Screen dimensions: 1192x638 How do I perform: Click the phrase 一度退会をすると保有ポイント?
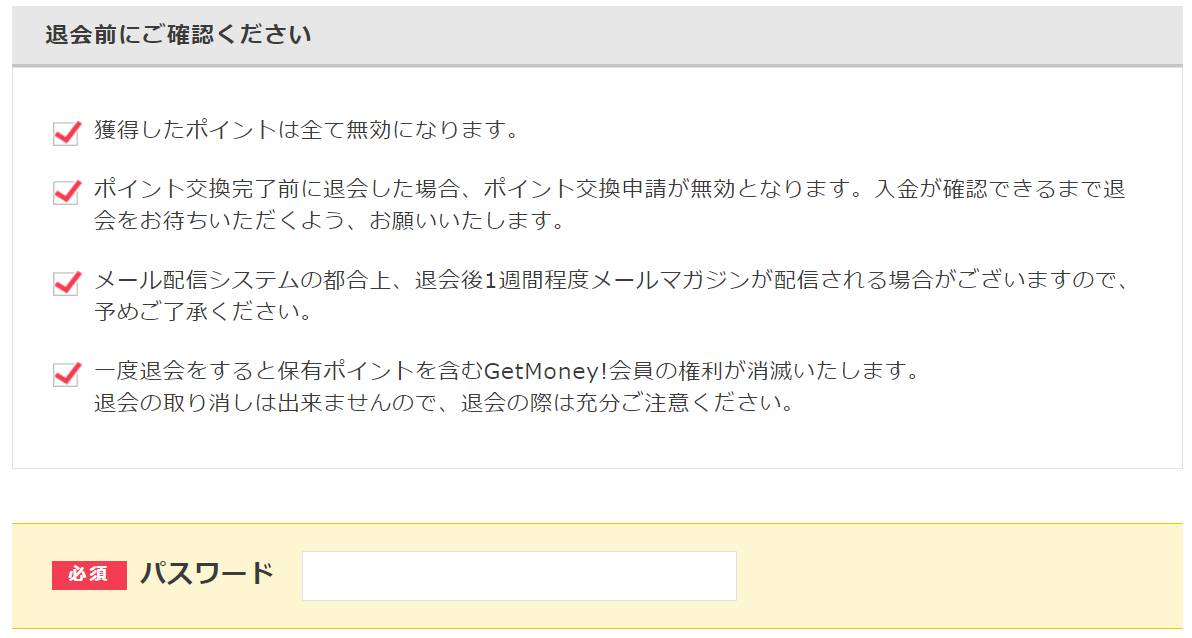(x=254, y=371)
